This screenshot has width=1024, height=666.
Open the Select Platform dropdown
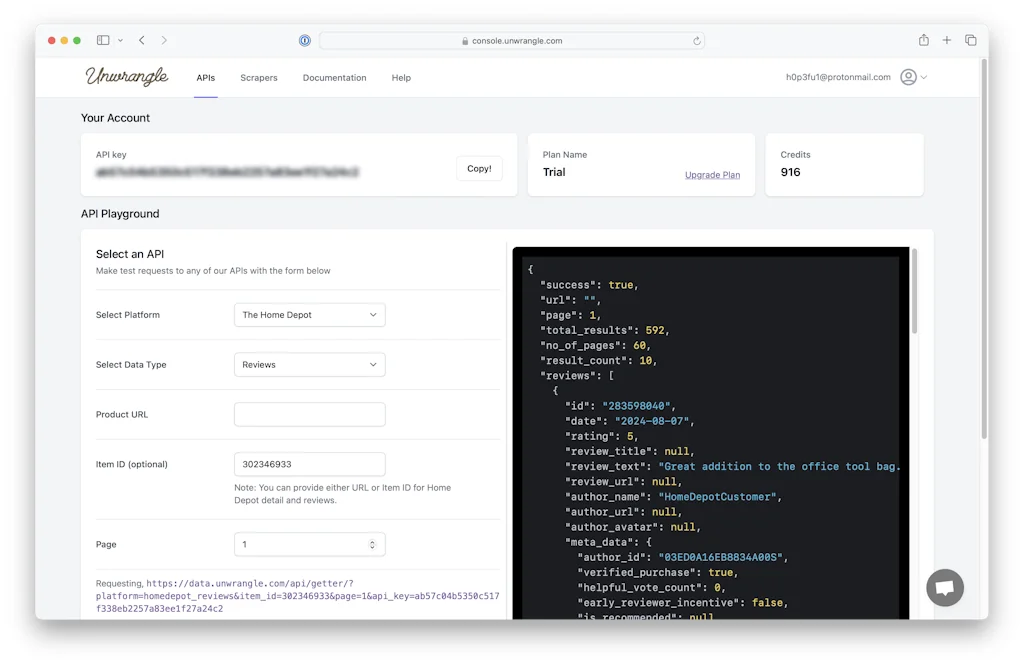(x=310, y=315)
